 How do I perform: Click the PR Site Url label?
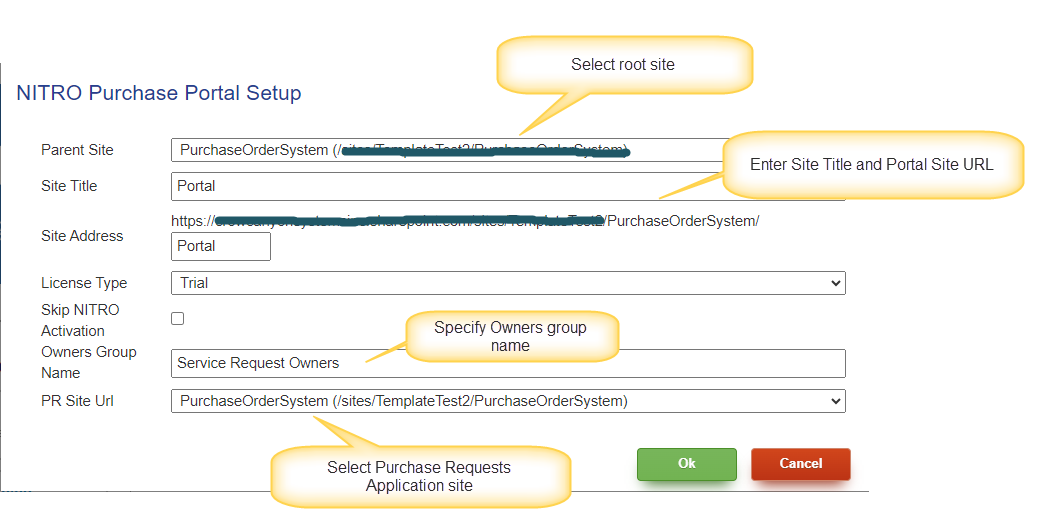[x=78, y=401]
